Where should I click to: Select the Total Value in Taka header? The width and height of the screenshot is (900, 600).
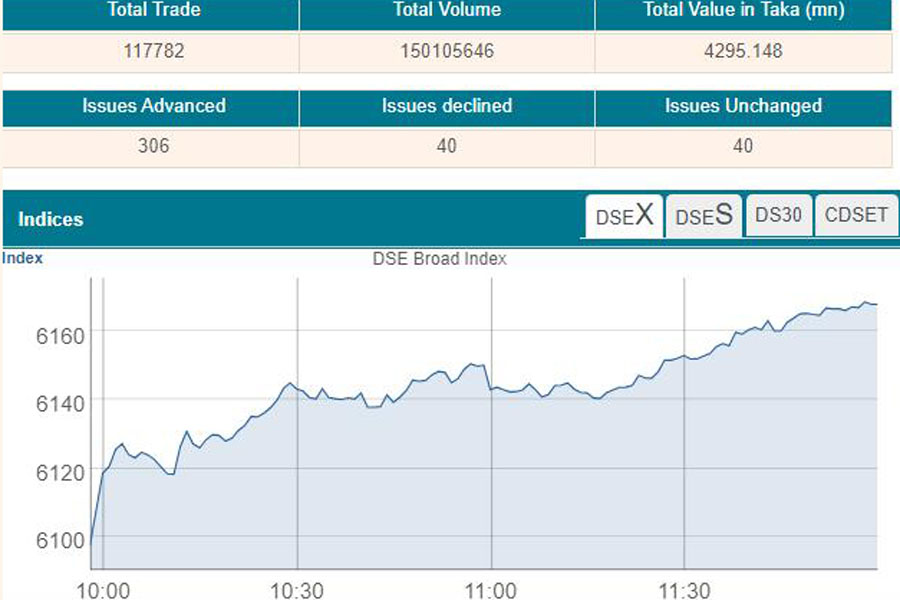click(743, 11)
